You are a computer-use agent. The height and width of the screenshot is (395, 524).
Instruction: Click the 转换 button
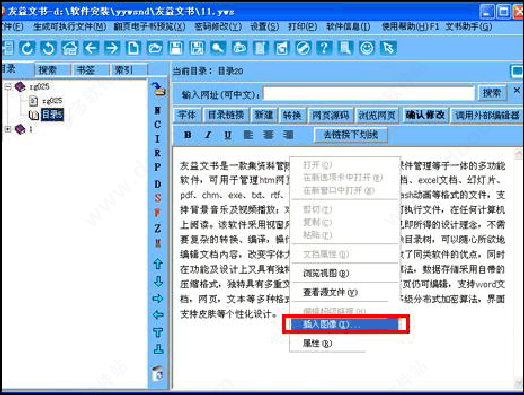coord(292,116)
